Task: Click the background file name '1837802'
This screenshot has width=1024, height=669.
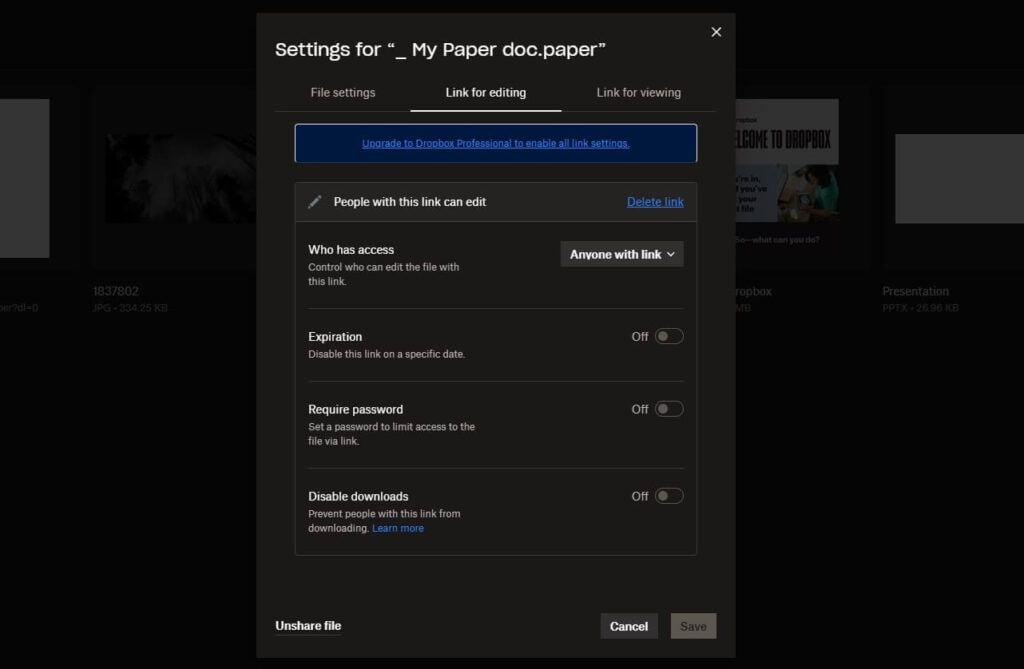Action: [x=116, y=291]
